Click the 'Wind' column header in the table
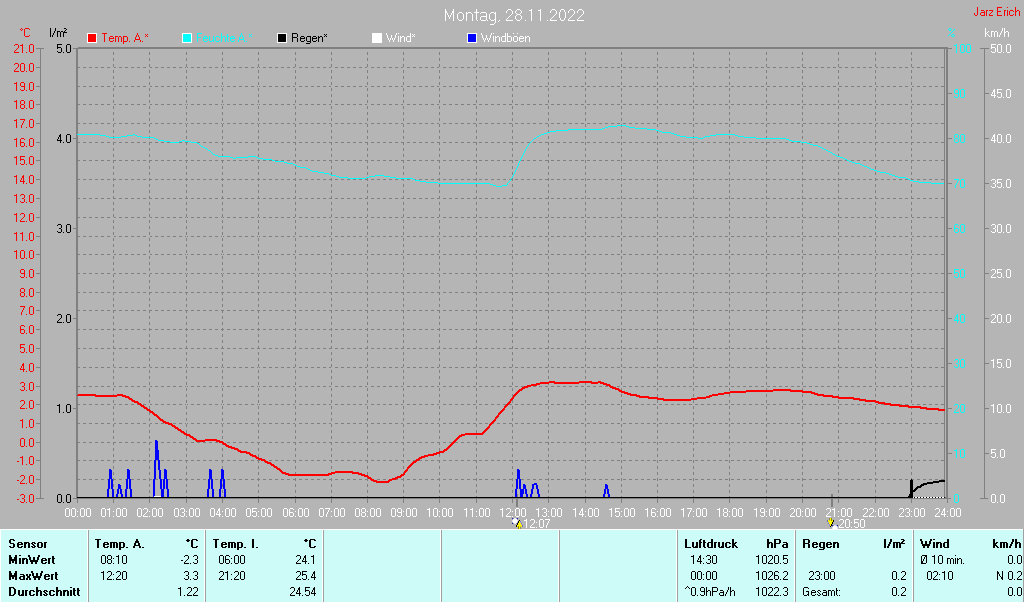The width and height of the screenshot is (1024, 602). point(935,544)
